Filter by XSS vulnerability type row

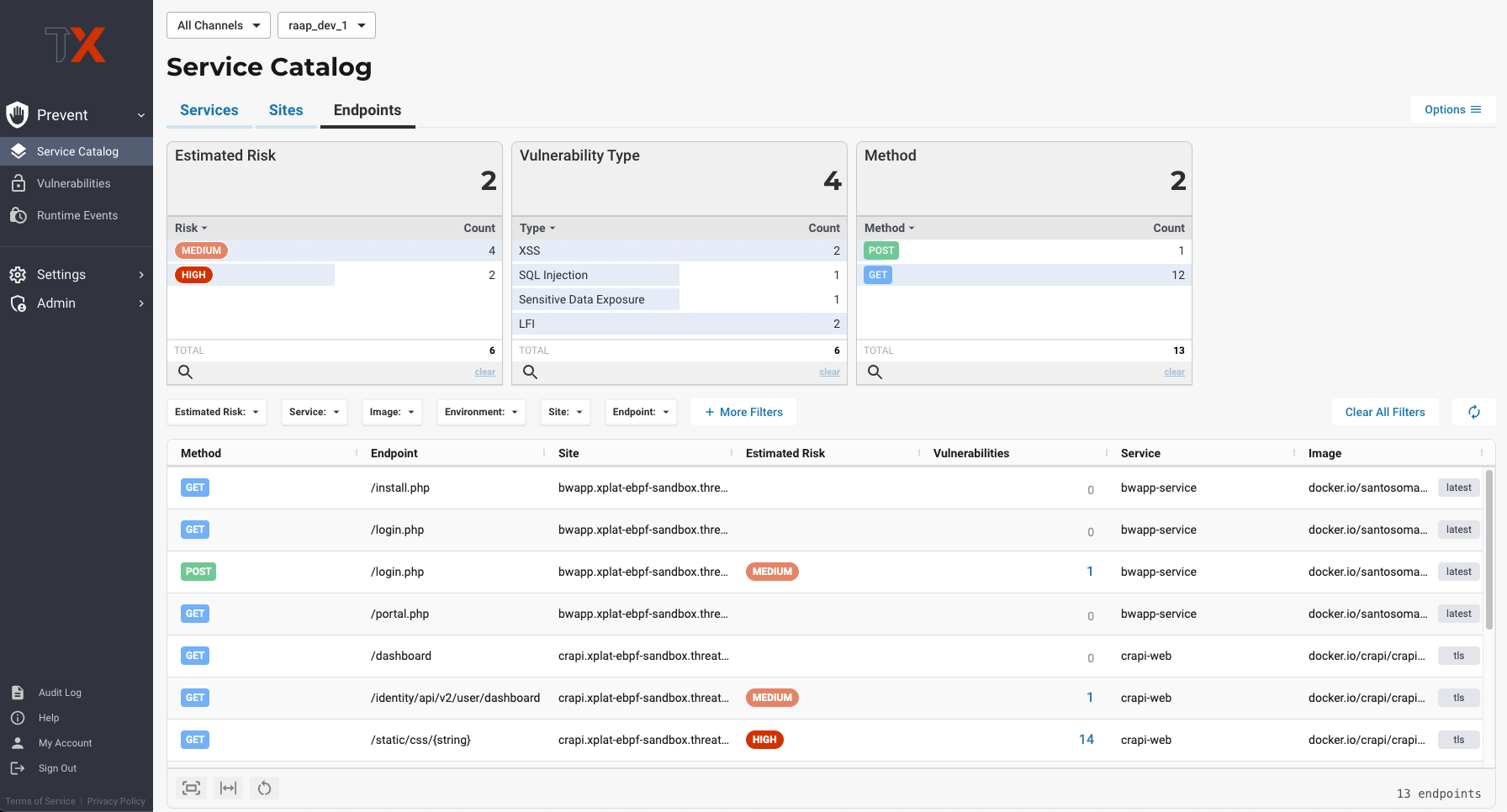coord(679,250)
